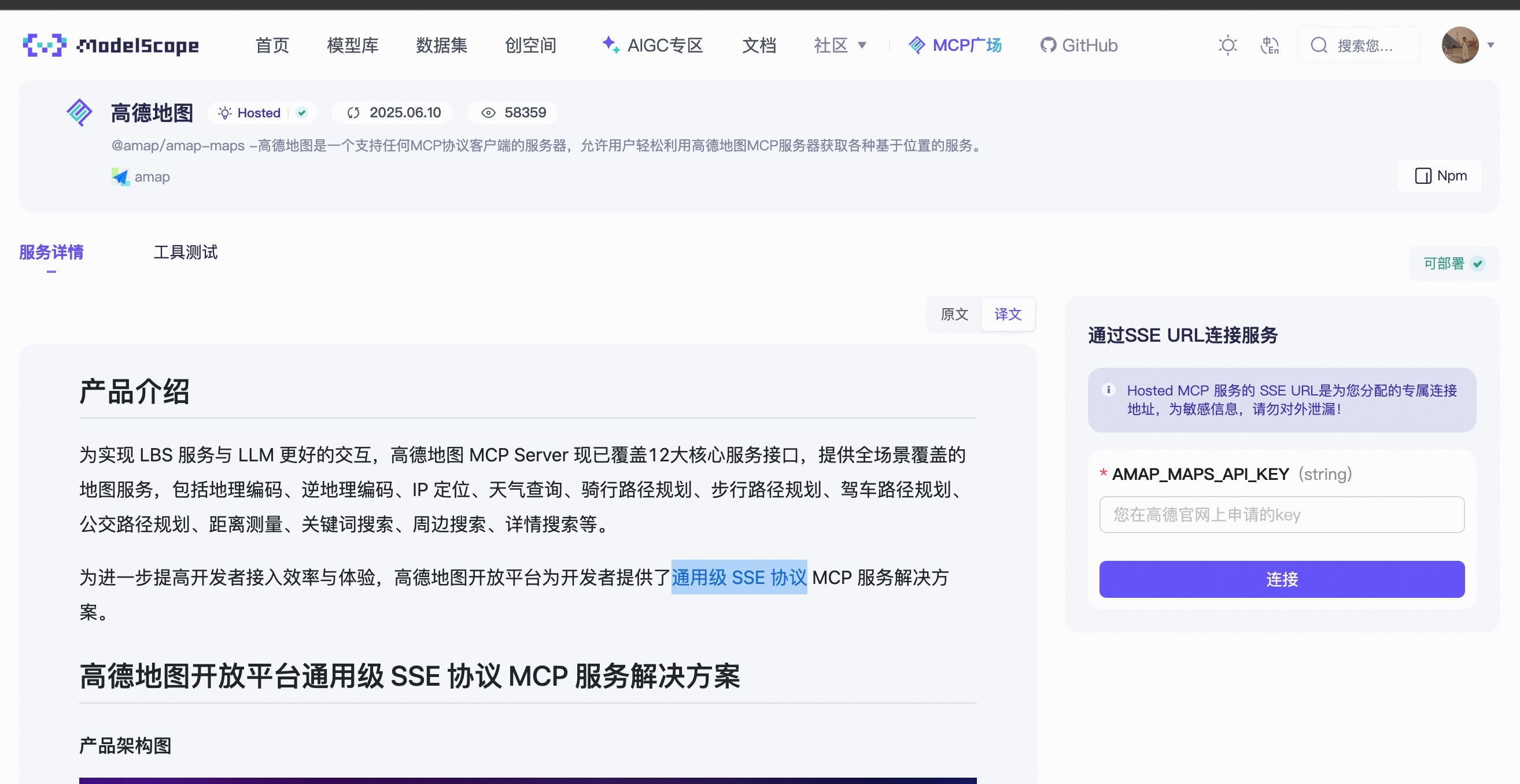Click the SSE URL notice text

click(x=1292, y=400)
